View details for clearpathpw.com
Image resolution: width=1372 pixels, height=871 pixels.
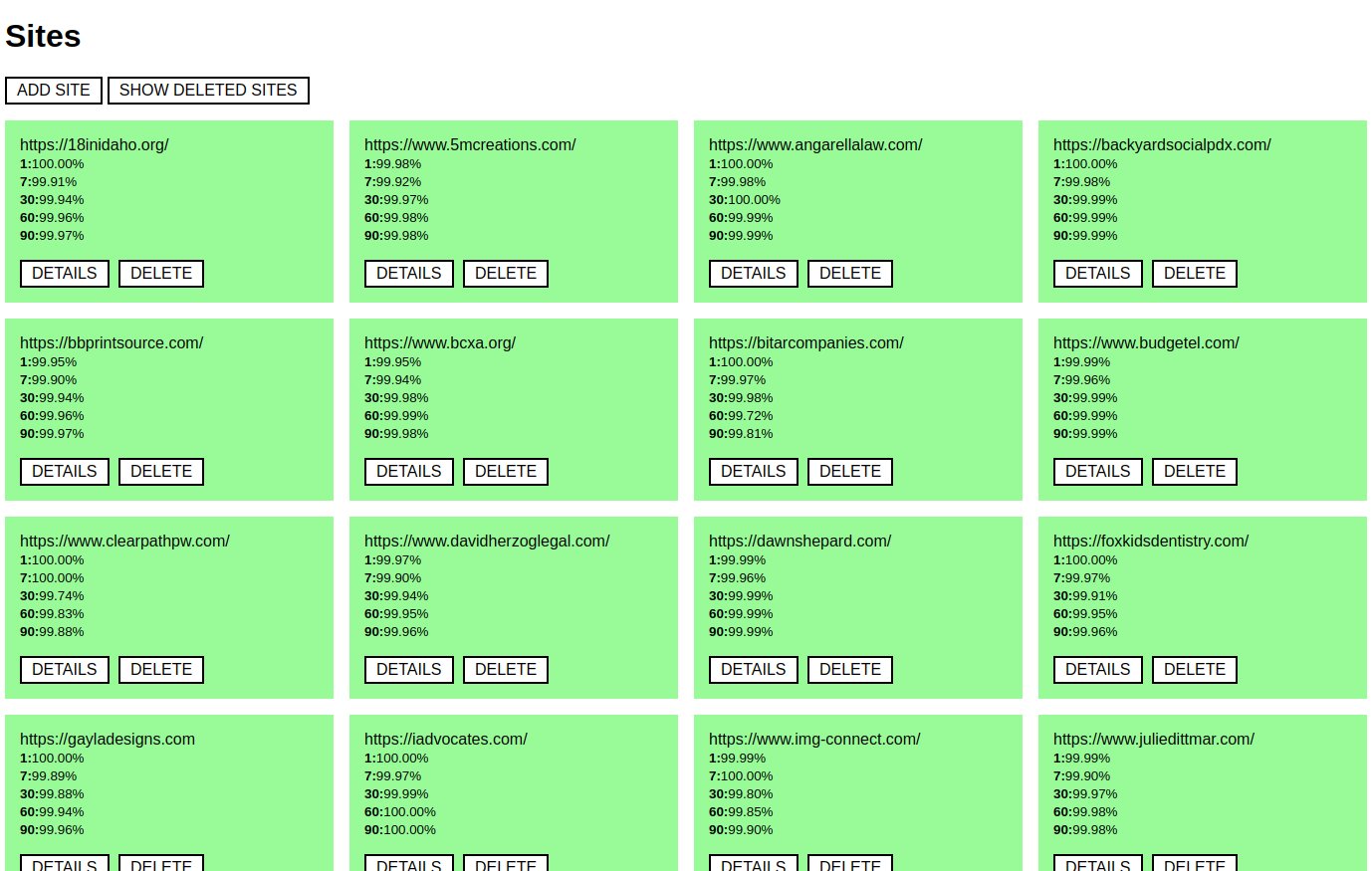[x=65, y=670]
